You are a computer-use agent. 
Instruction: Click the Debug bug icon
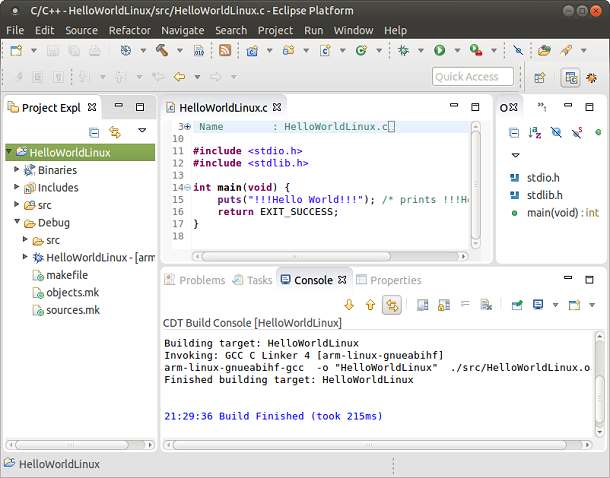403,50
